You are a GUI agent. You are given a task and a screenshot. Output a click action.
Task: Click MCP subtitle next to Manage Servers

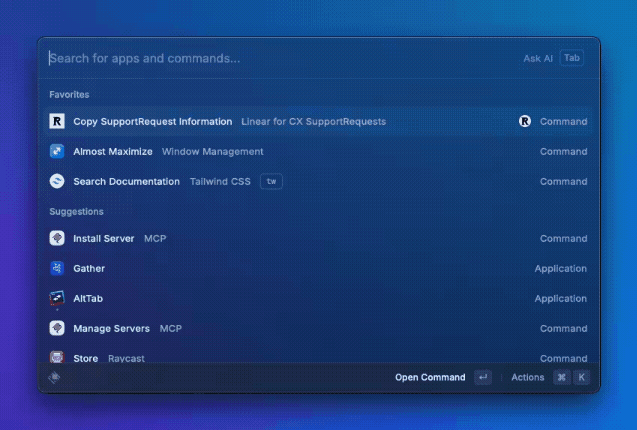point(171,328)
